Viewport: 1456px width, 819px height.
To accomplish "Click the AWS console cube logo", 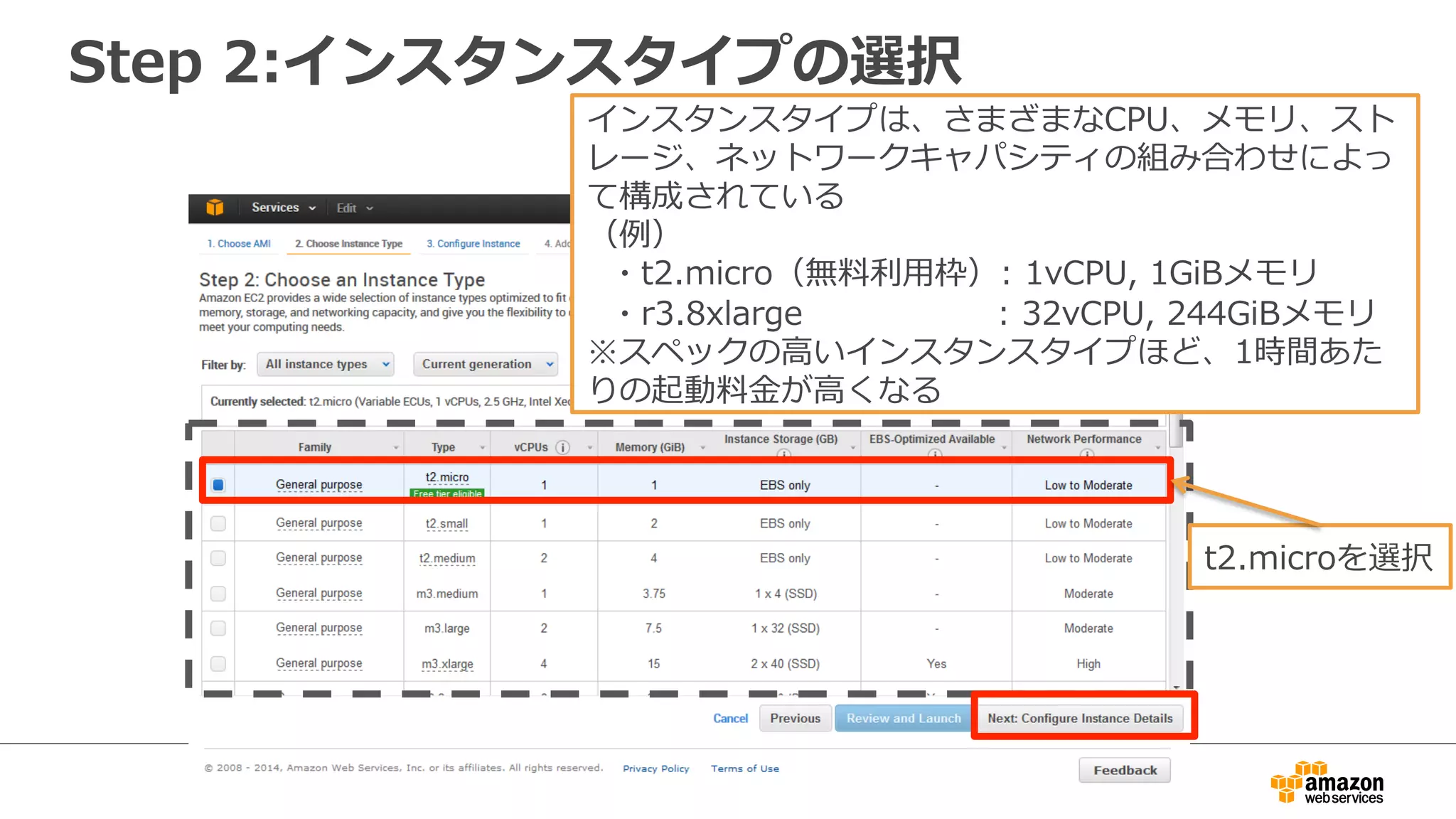I will click(x=215, y=207).
